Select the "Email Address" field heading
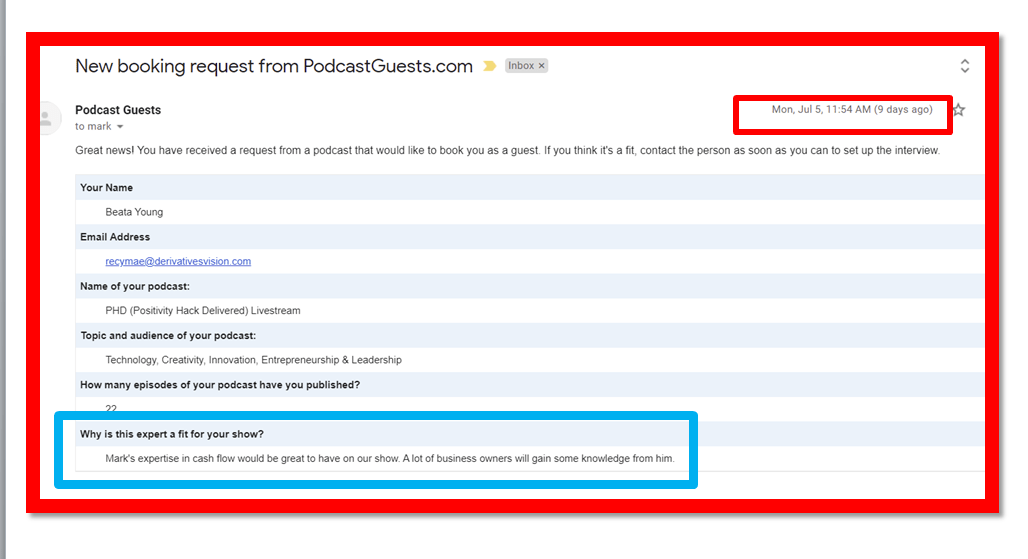Image resolution: width=1028 pixels, height=559 pixels. tap(115, 237)
